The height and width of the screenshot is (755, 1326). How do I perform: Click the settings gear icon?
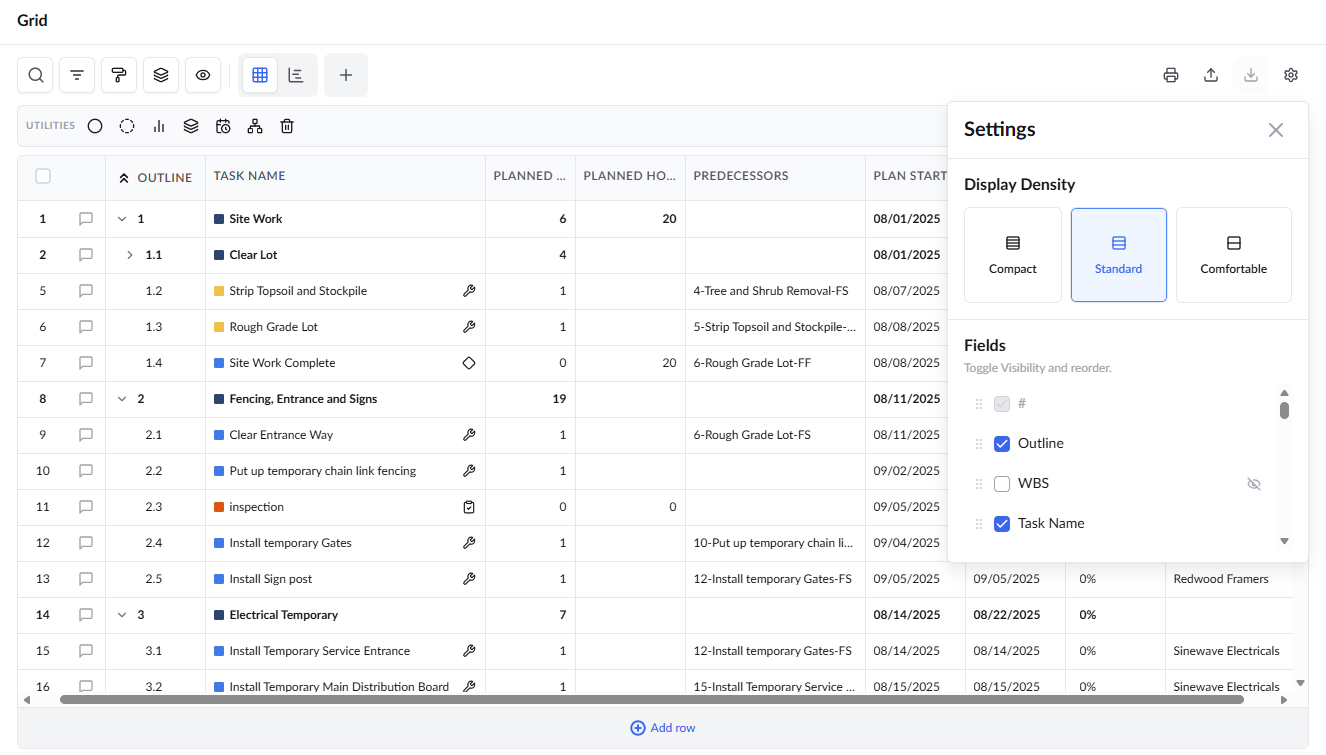click(x=1291, y=75)
